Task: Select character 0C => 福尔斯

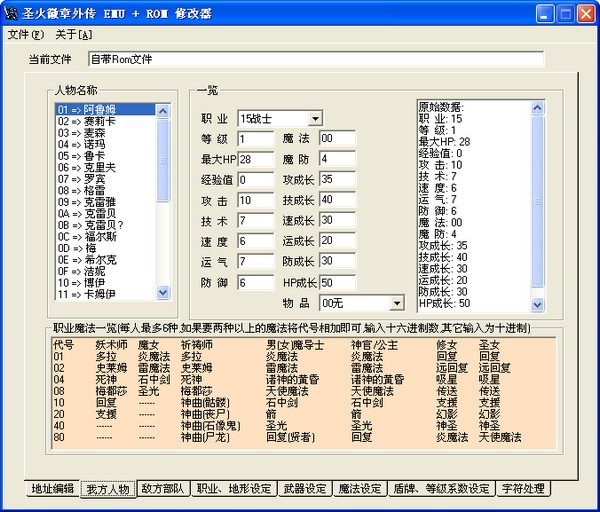Action: (106, 236)
